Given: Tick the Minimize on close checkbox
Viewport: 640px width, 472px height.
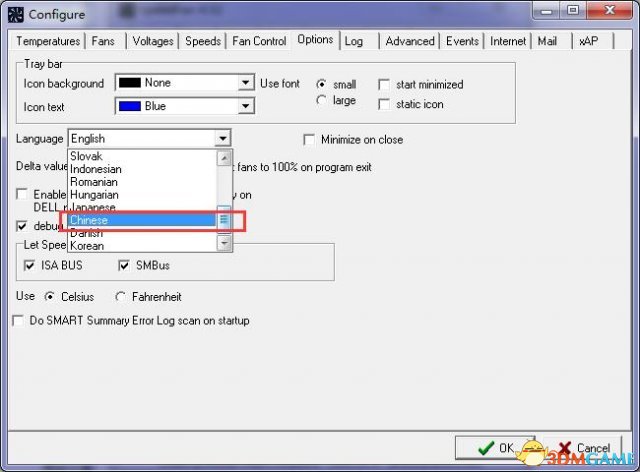Looking at the screenshot, I should click(309, 140).
